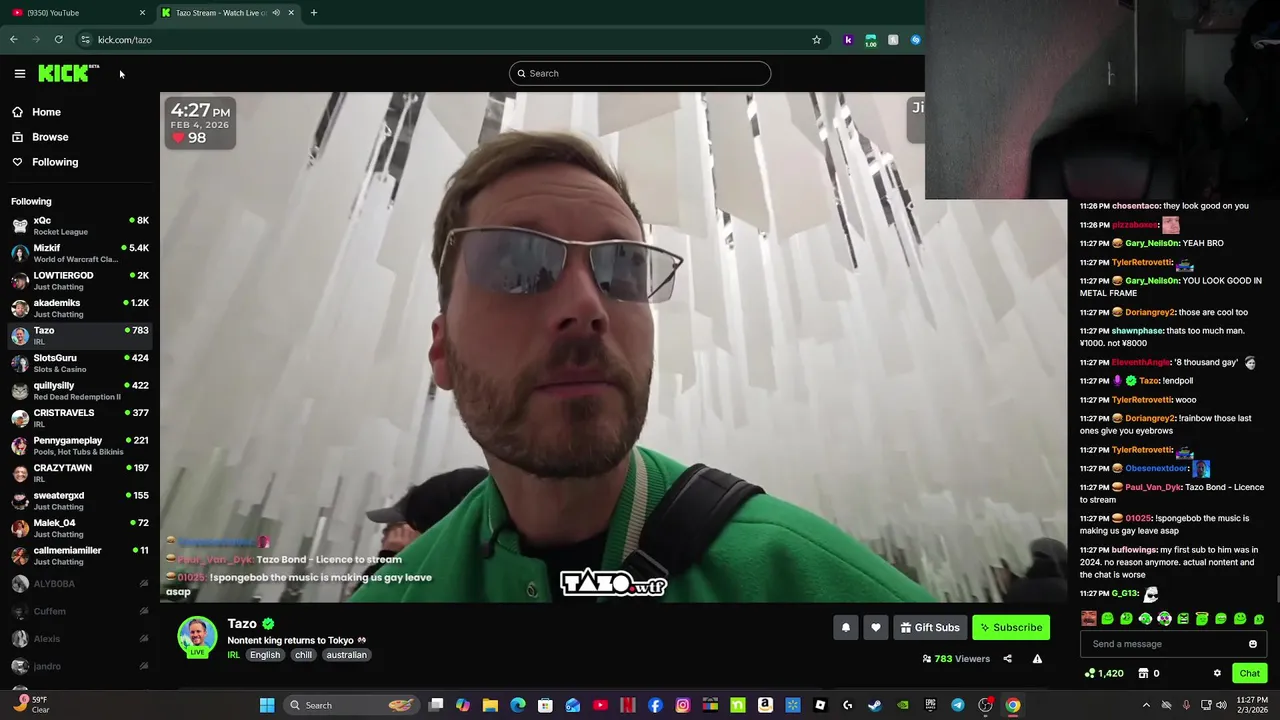Open SlotsGuru channel in Following list
Viewport: 1280px width, 720px height.
click(80, 363)
